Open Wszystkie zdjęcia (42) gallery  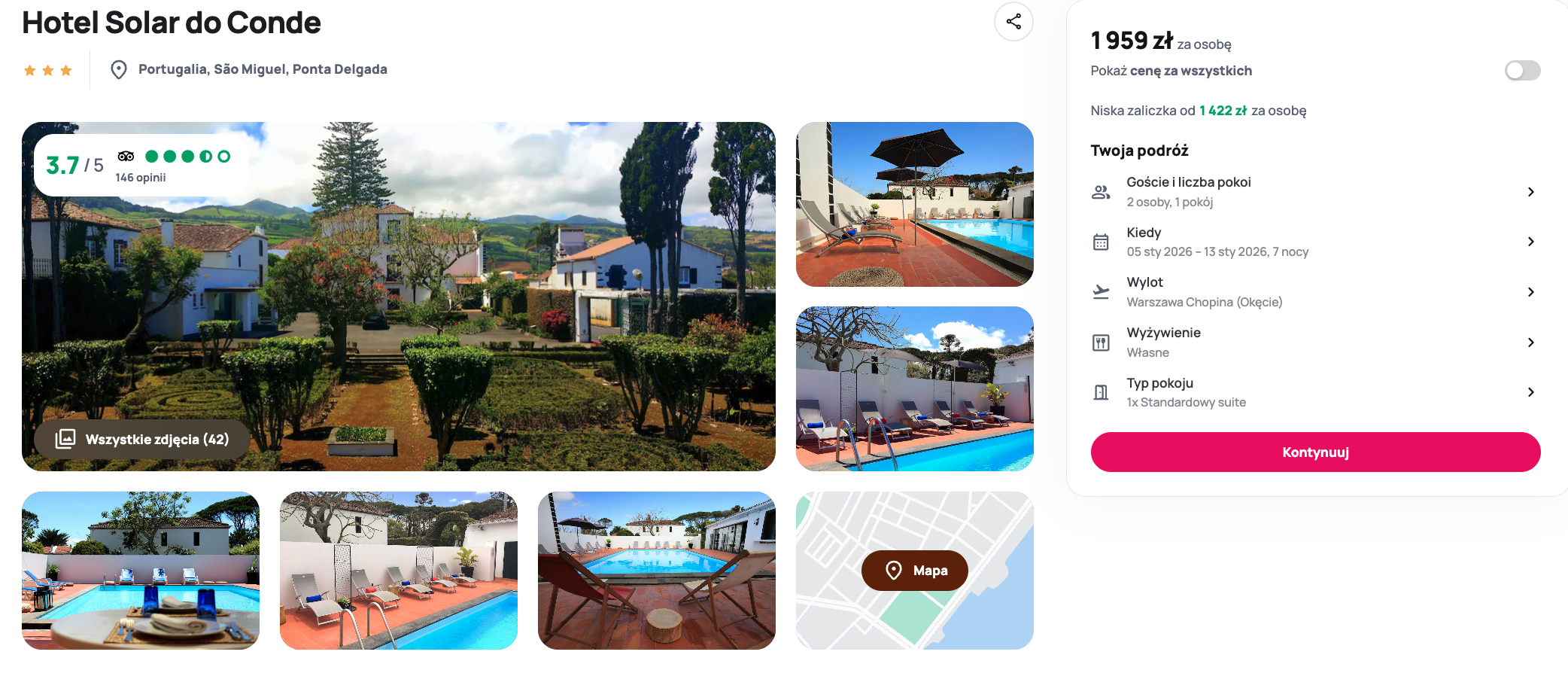click(142, 440)
